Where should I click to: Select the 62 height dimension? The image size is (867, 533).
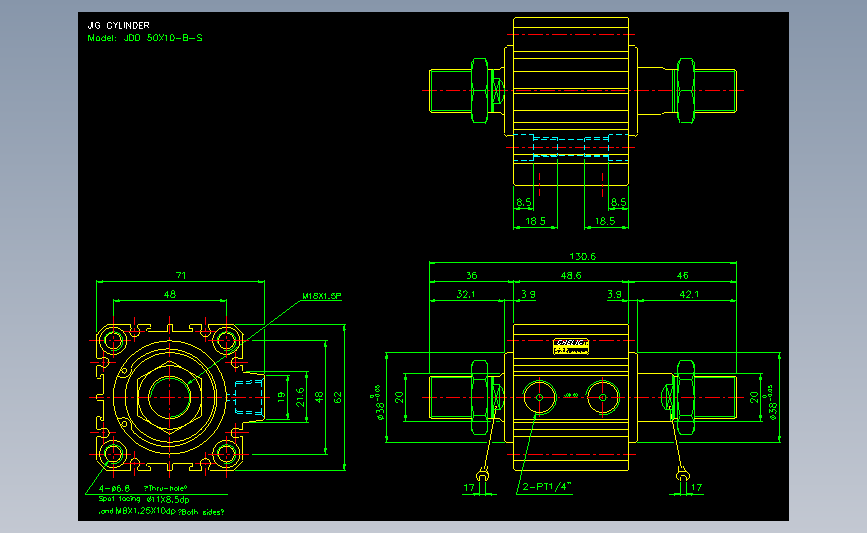pos(338,397)
